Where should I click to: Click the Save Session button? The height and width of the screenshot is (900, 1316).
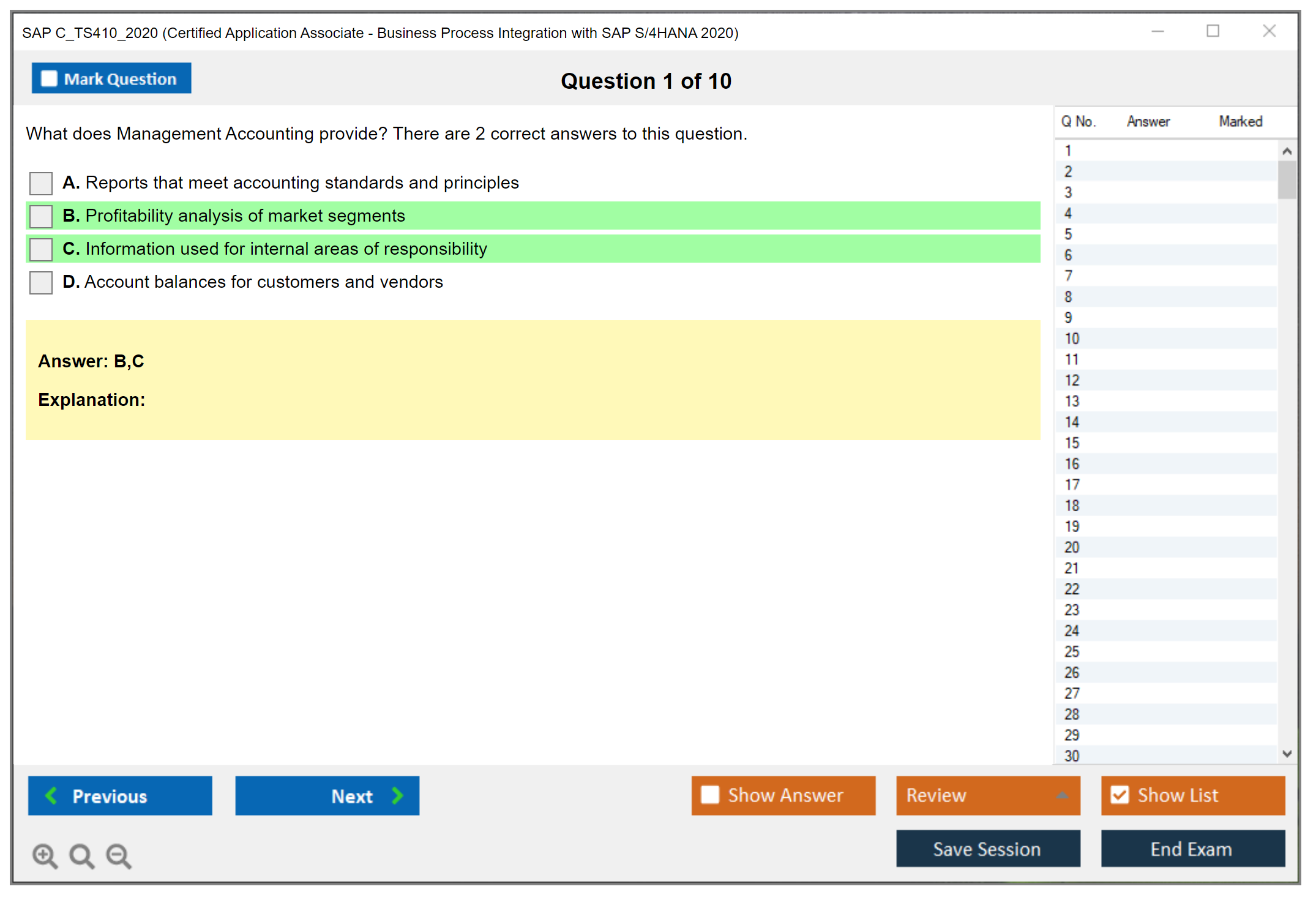tap(987, 849)
